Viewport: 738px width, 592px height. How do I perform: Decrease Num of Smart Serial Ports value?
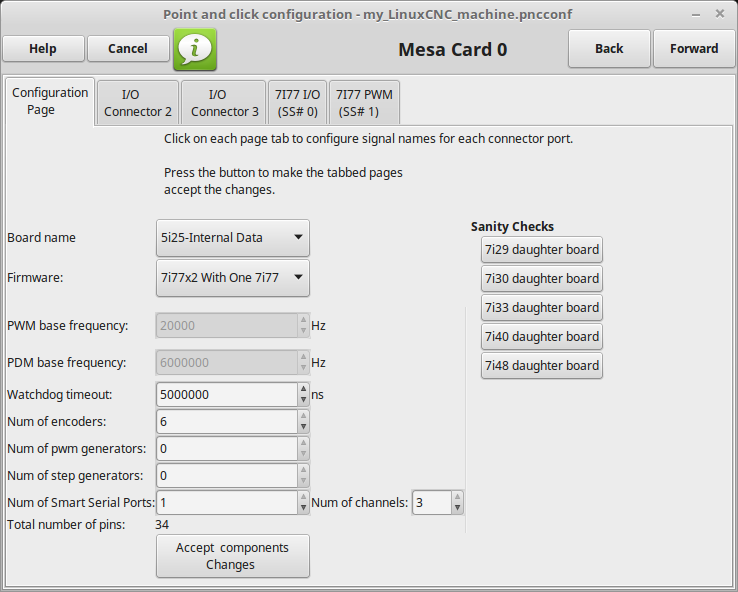tap(304, 508)
